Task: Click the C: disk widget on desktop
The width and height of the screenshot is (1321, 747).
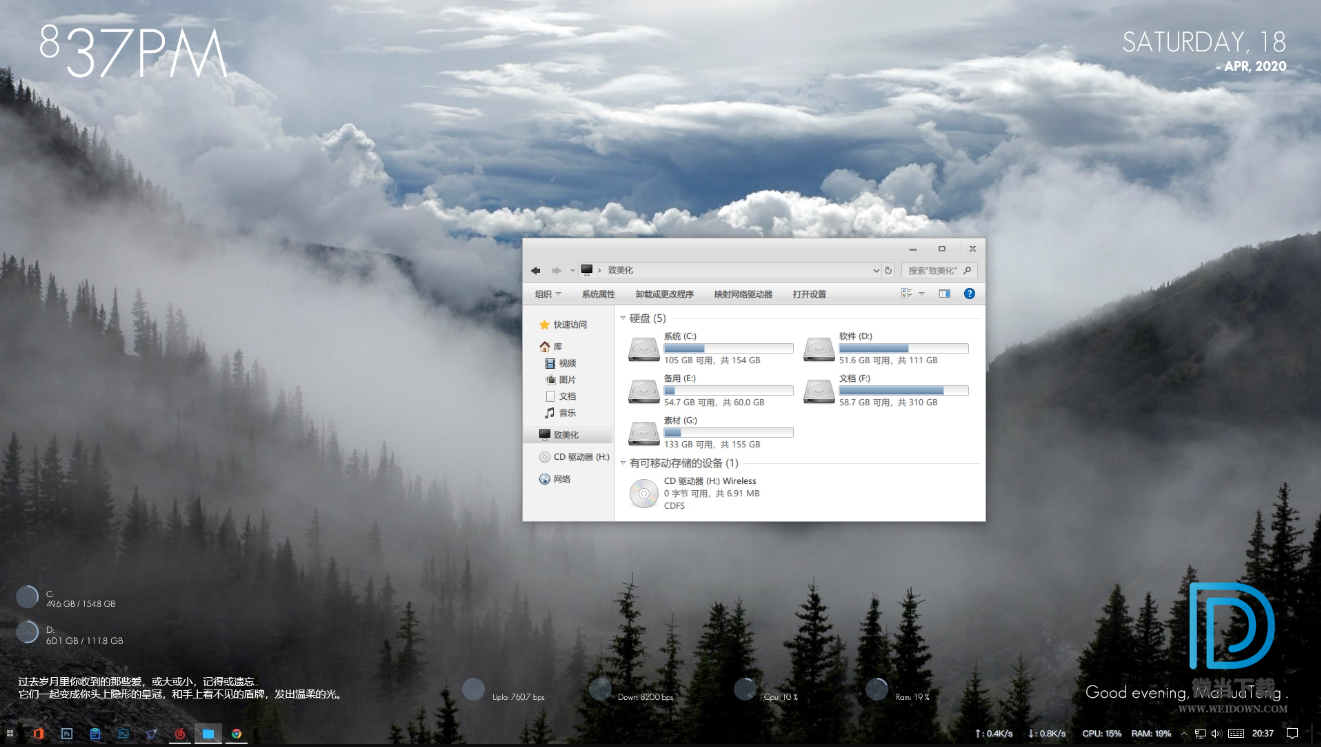Action: [27, 597]
